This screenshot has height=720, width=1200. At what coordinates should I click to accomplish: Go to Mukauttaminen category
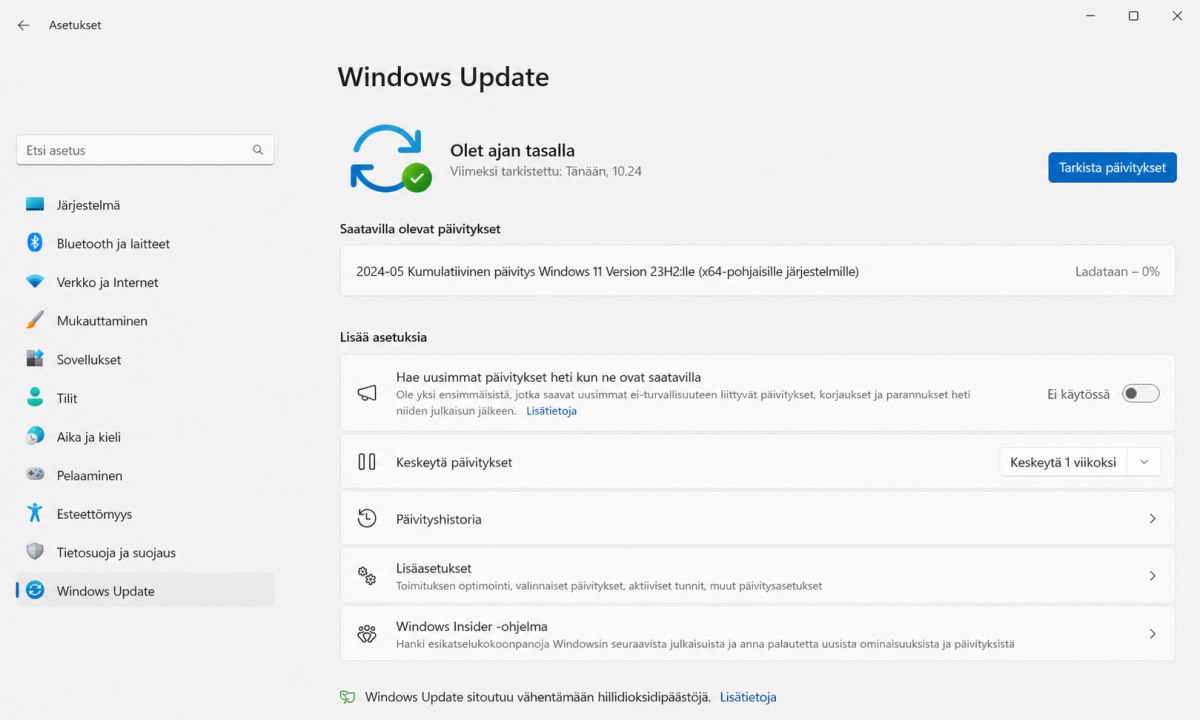point(145,321)
